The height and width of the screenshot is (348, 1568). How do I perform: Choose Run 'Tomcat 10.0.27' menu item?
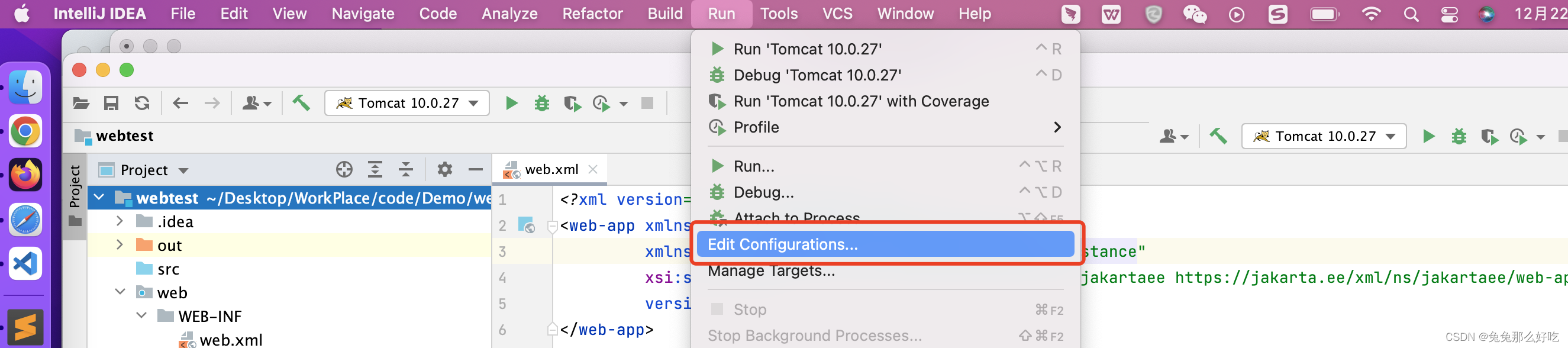[x=886, y=49]
